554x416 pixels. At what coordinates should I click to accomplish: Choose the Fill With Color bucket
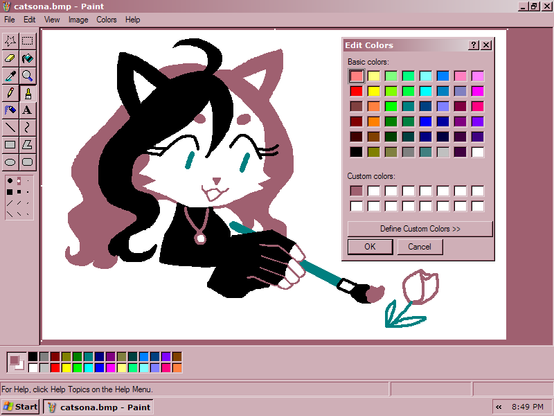point(28,58)
